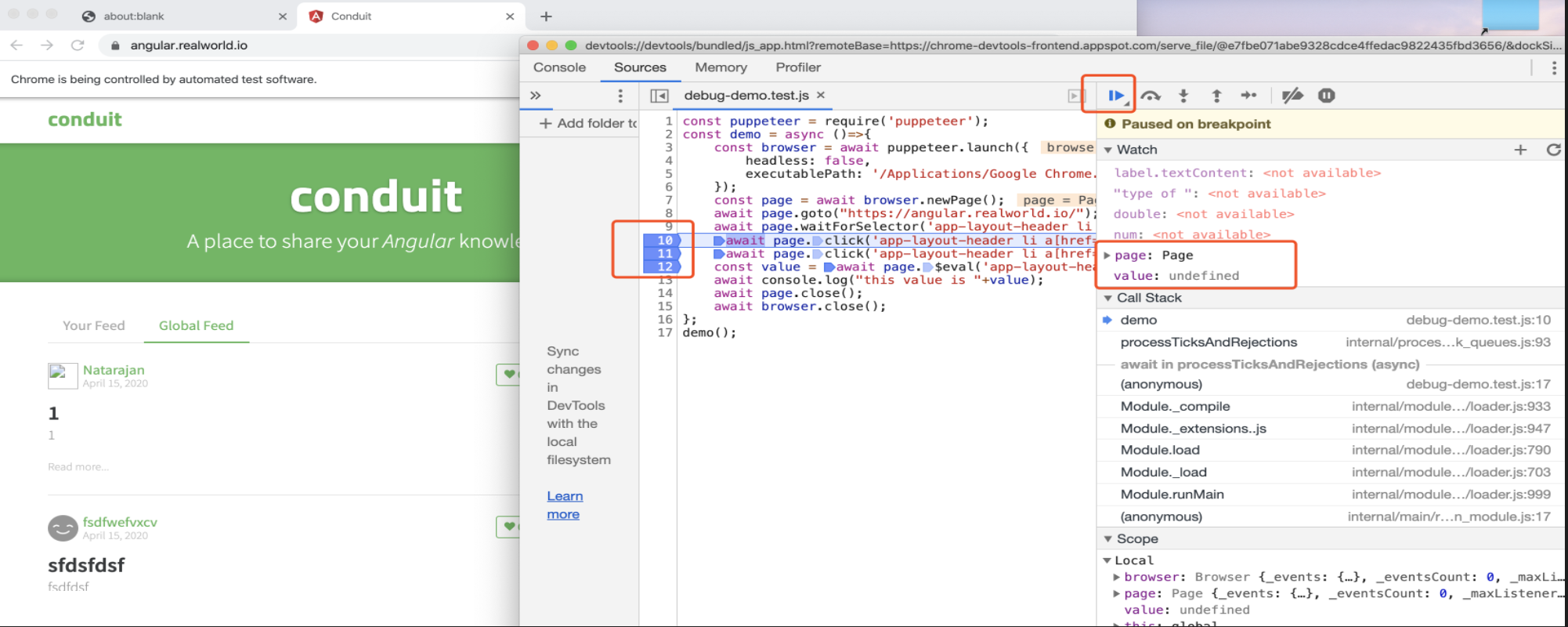Select processTicksAndRejections call stack frame

click(x=1331, y=342)
